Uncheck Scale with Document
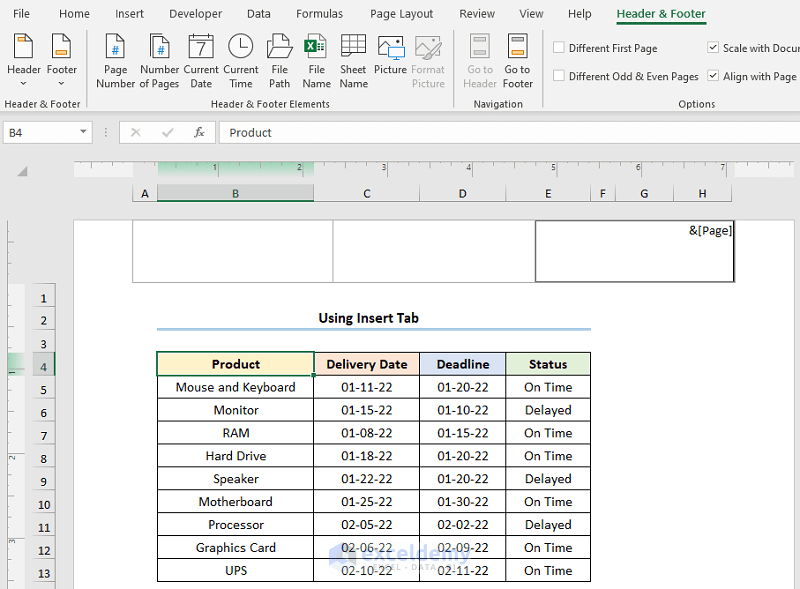 click(x=713, y=47)
